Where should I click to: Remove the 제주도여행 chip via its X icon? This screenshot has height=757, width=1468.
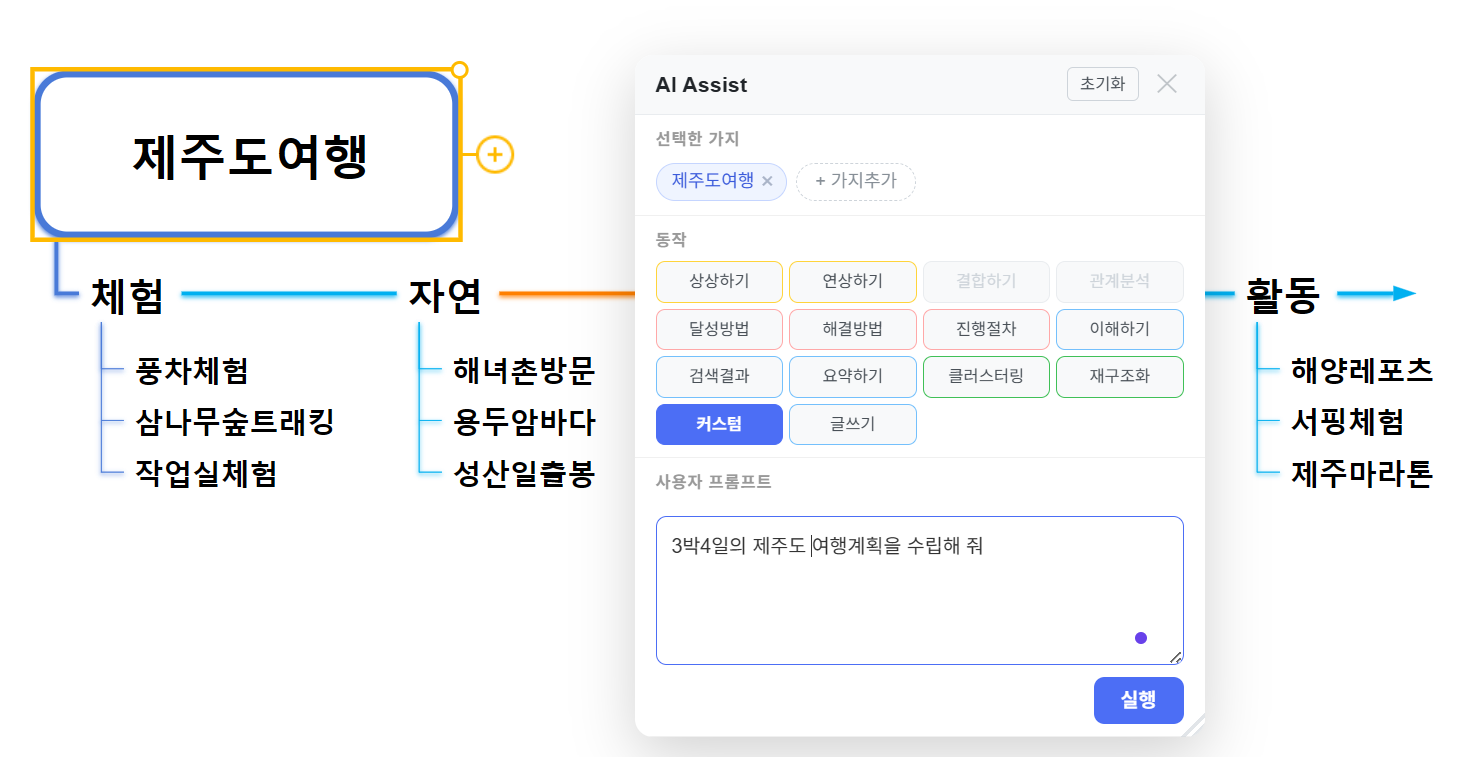tap(767, 182)
